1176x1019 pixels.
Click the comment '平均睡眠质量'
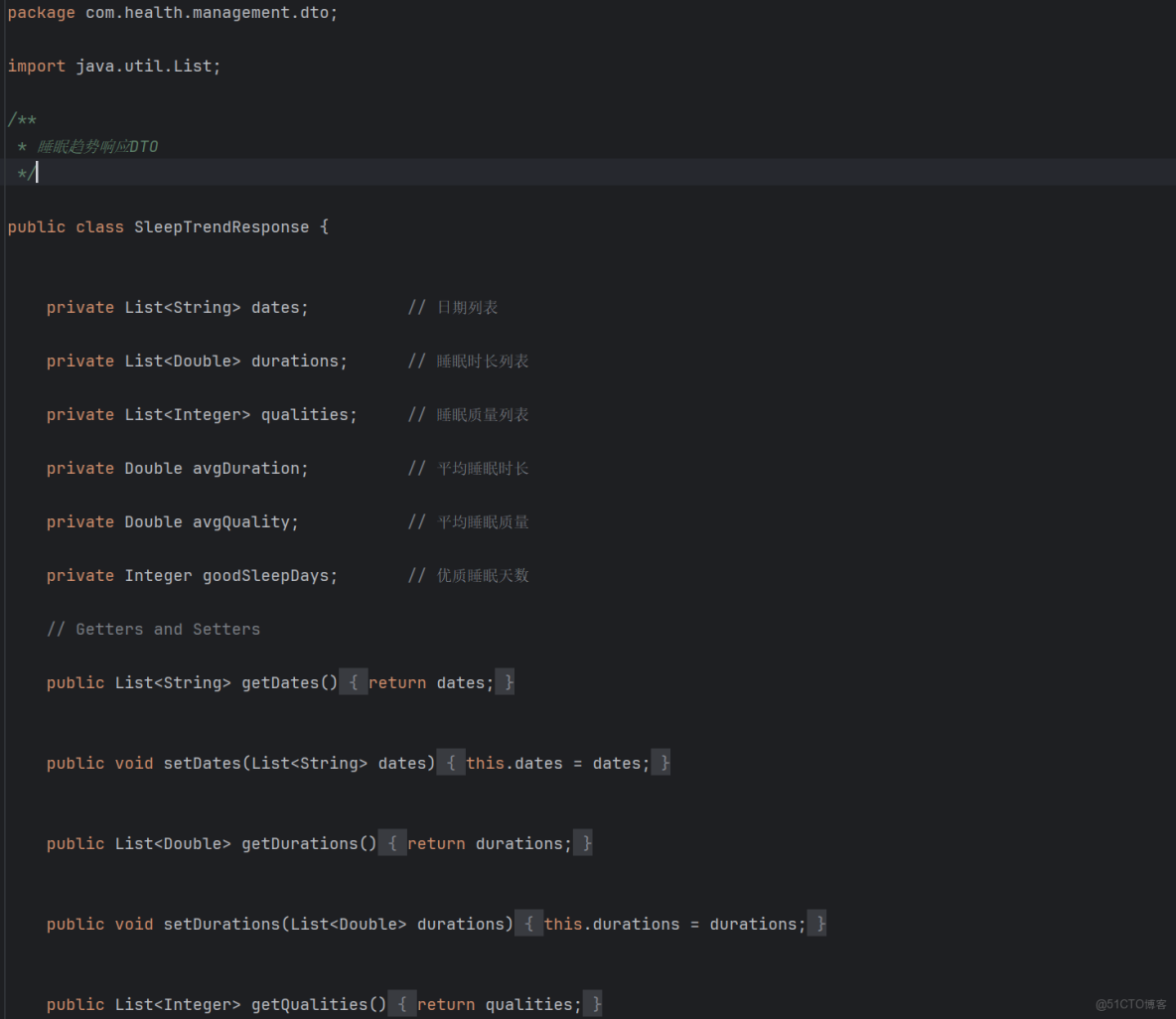pyautogui.click(x=483, y=521)
